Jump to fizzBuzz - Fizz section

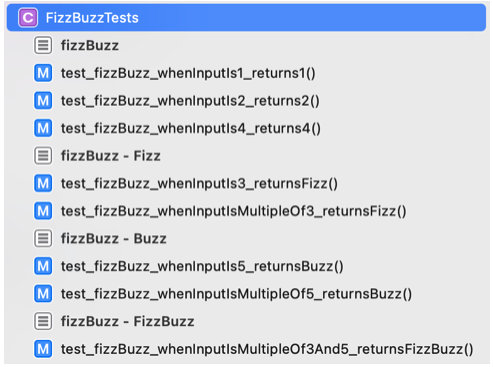(x=111, y=156)
